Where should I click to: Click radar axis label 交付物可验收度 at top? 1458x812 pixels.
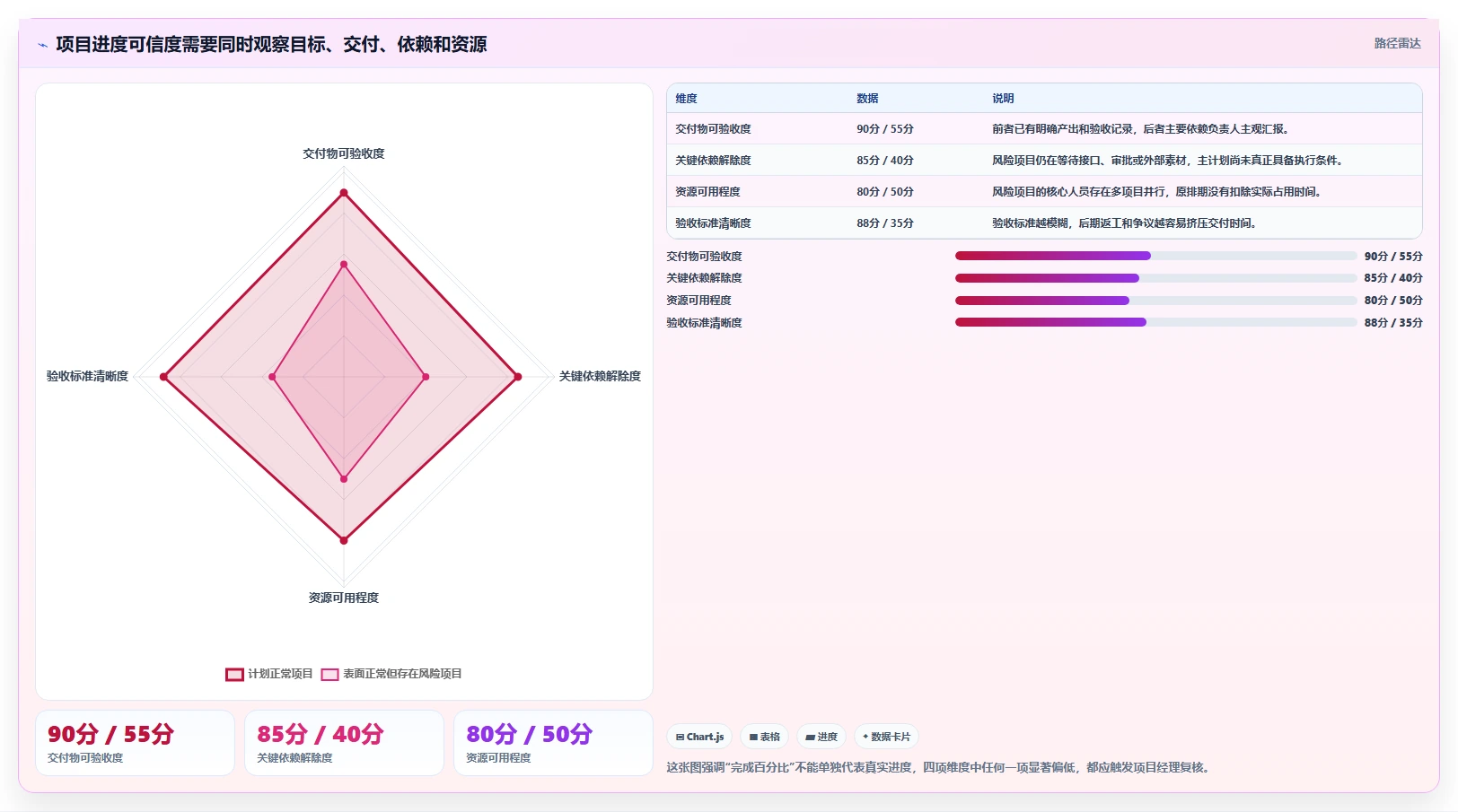[x=344, y=153]
